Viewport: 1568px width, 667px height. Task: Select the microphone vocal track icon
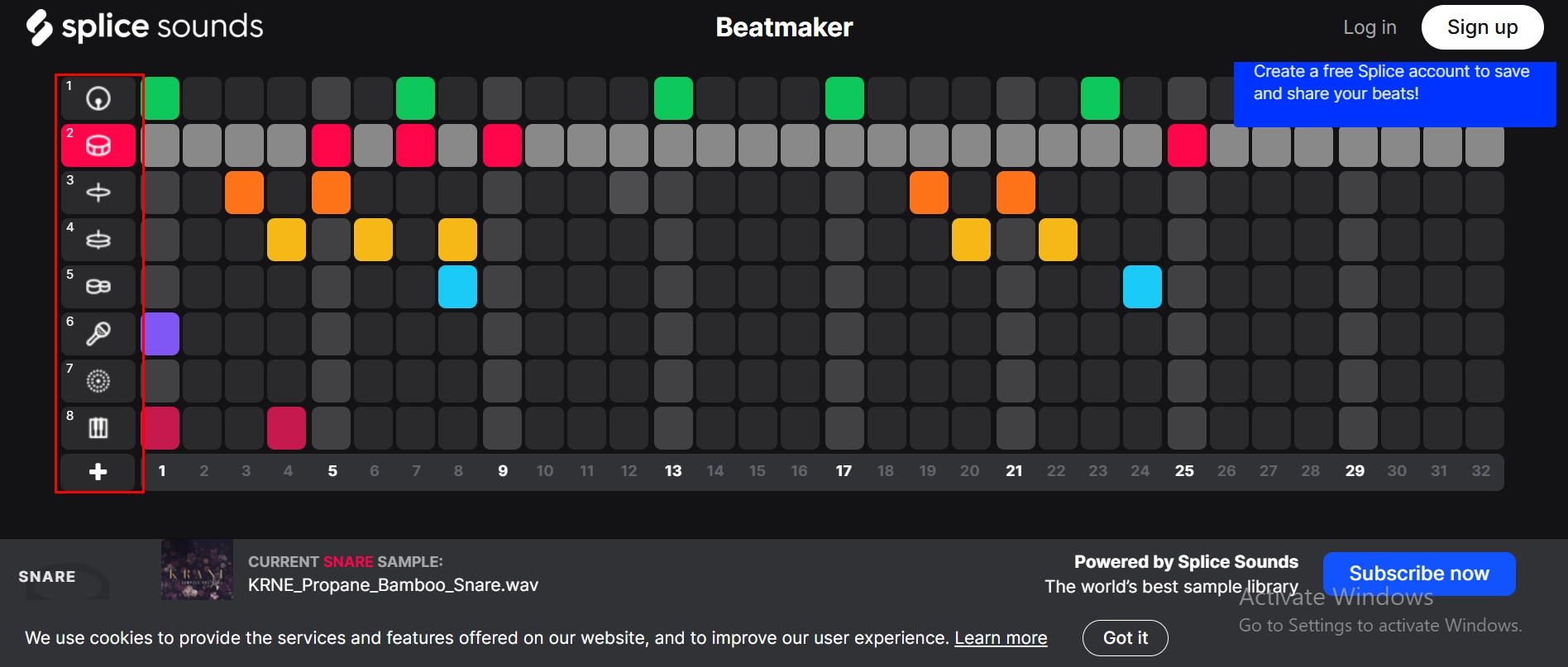click(x=98, y=333)
